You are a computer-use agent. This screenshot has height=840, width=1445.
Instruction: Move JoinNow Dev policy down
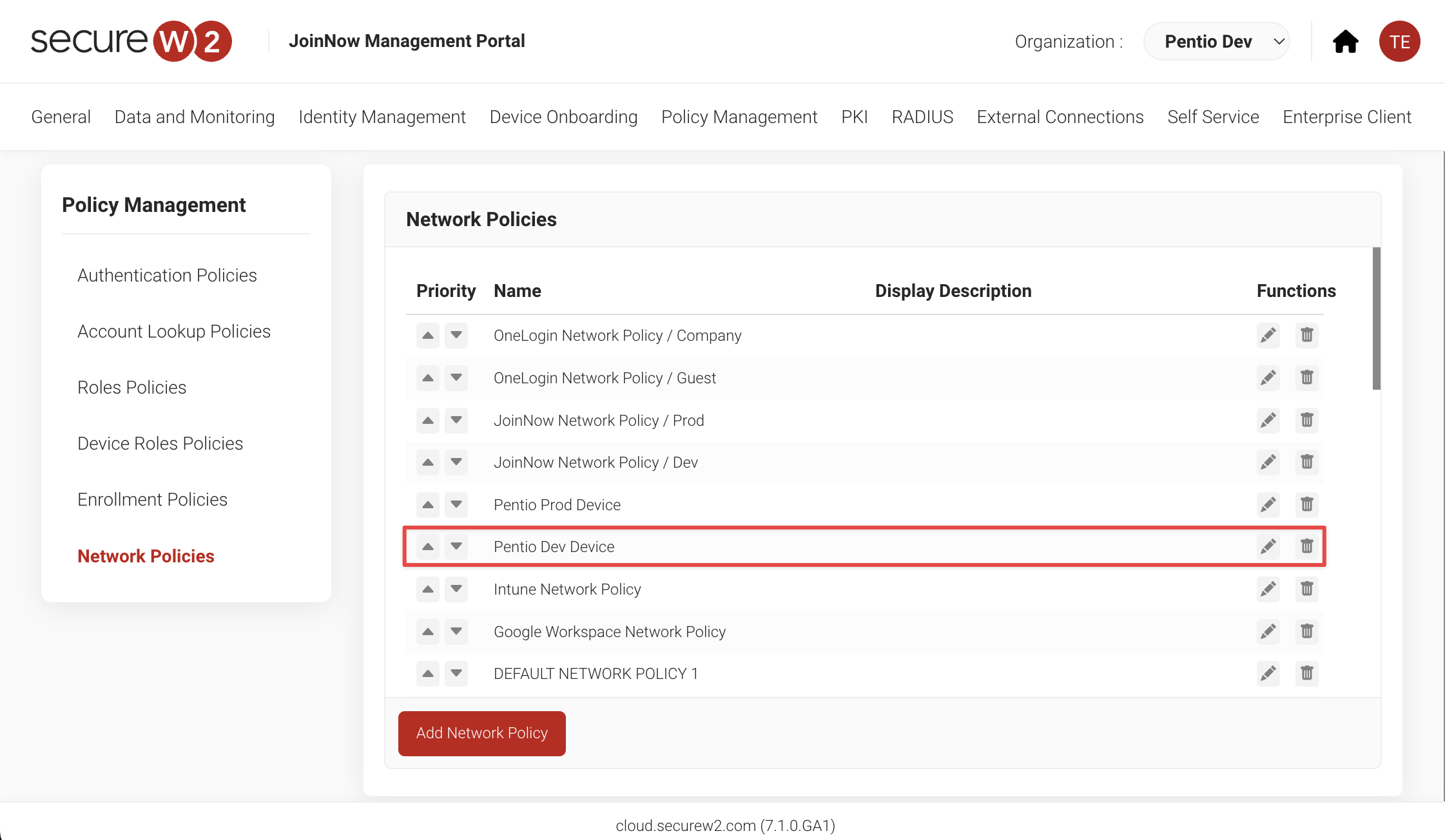coord(456,462)
